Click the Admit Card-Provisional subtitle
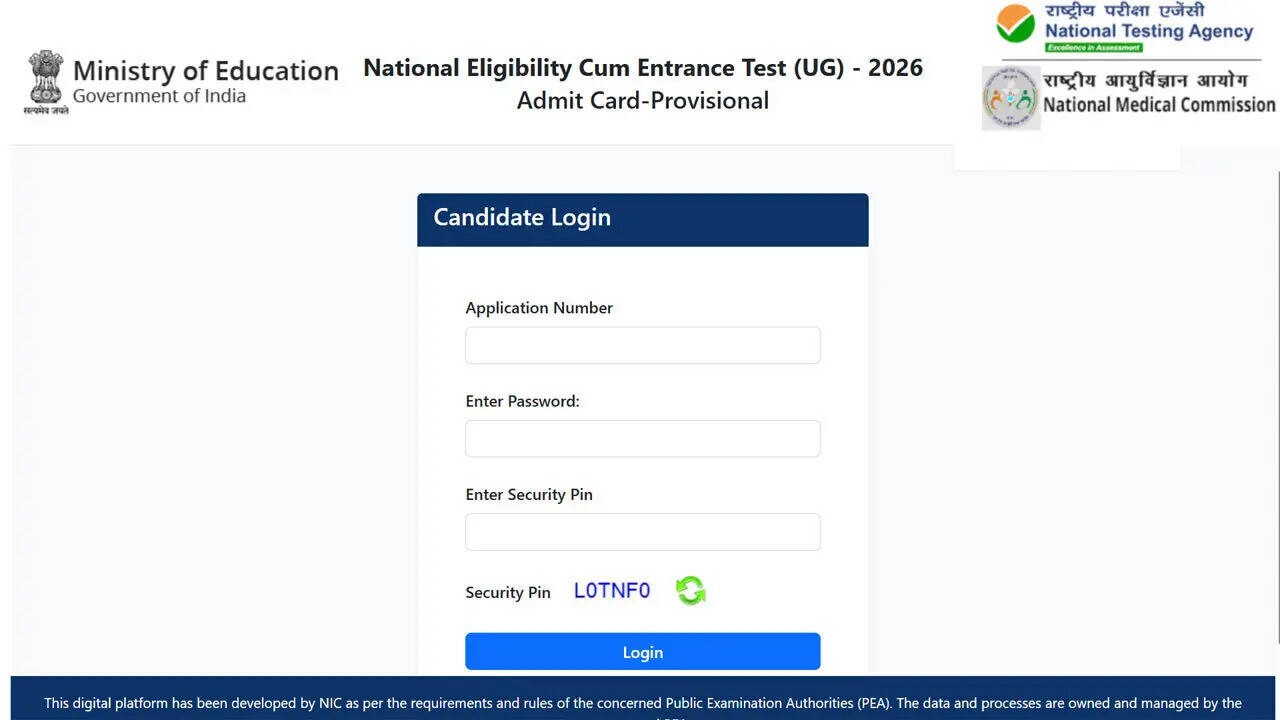The image size is (1280, 720). tap(642, 100)
